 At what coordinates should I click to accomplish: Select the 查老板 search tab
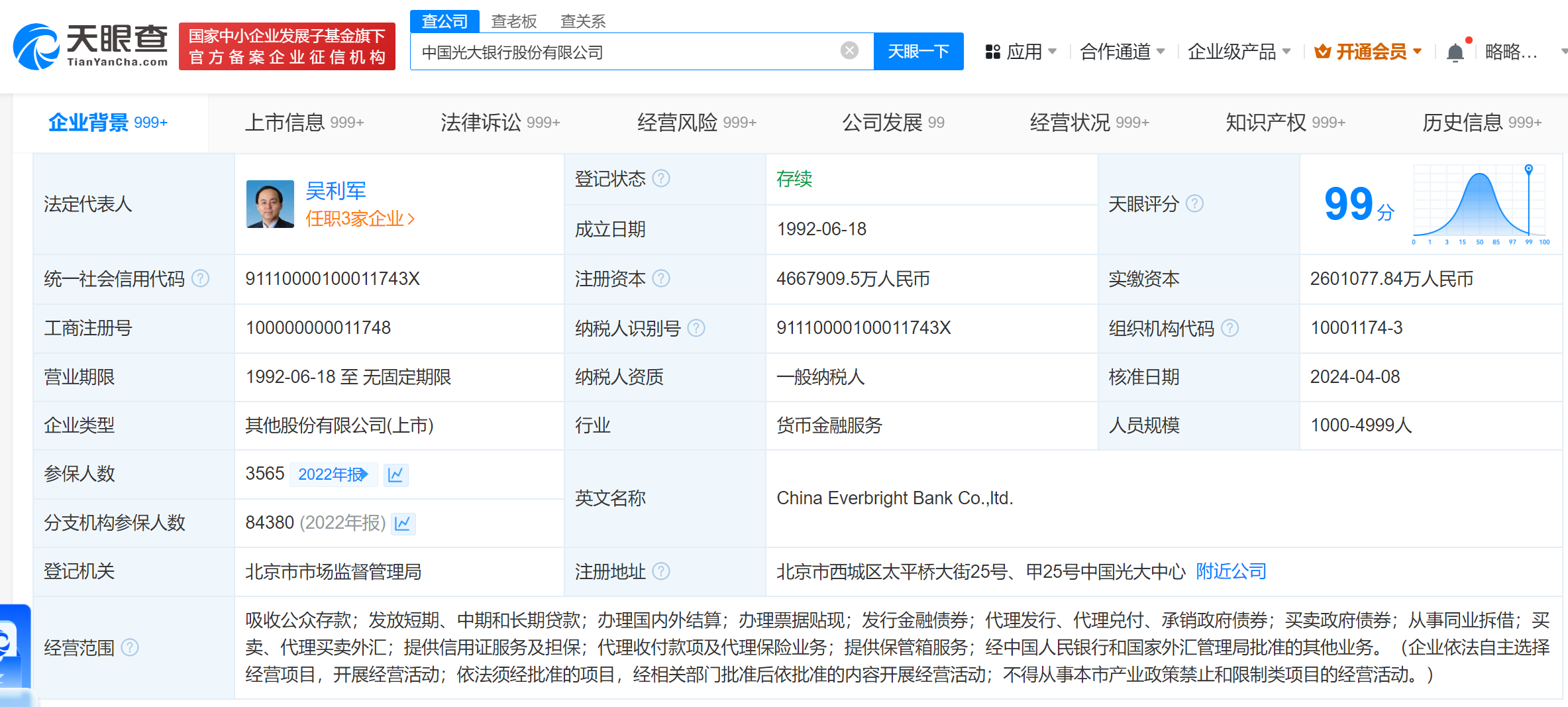click(514, 21)
